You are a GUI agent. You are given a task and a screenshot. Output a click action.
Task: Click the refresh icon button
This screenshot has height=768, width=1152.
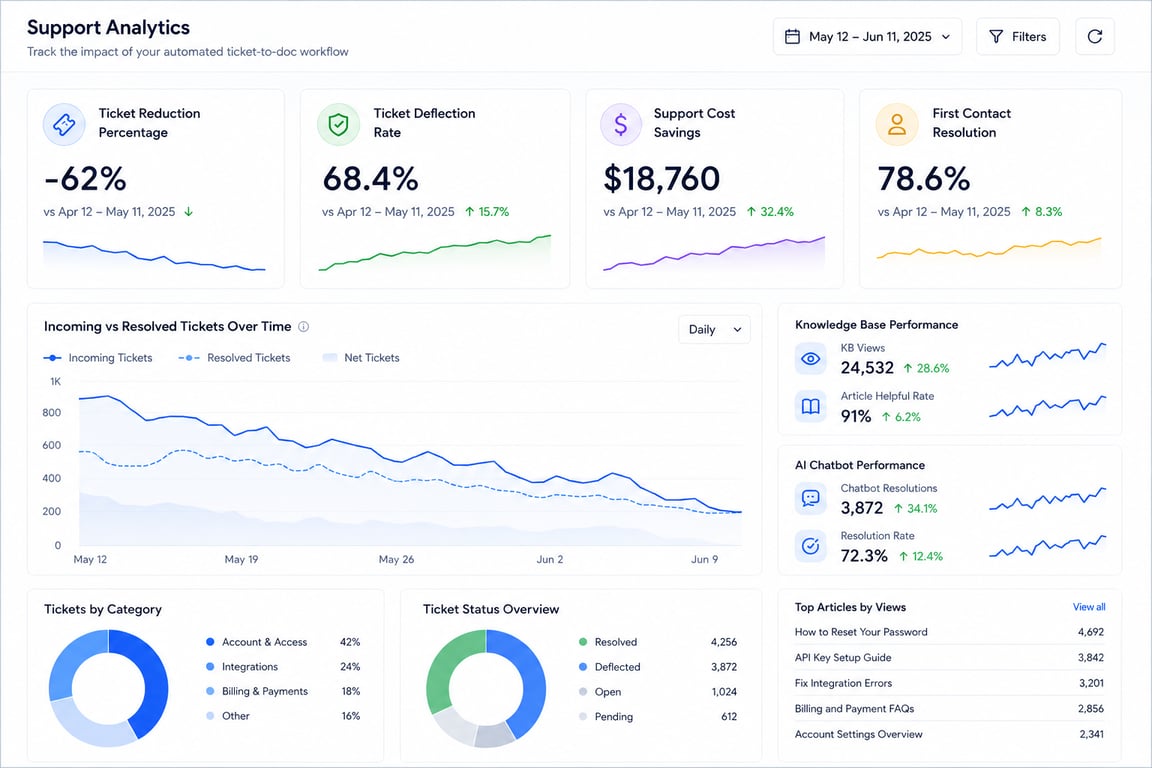click(x=1095, y=37)
